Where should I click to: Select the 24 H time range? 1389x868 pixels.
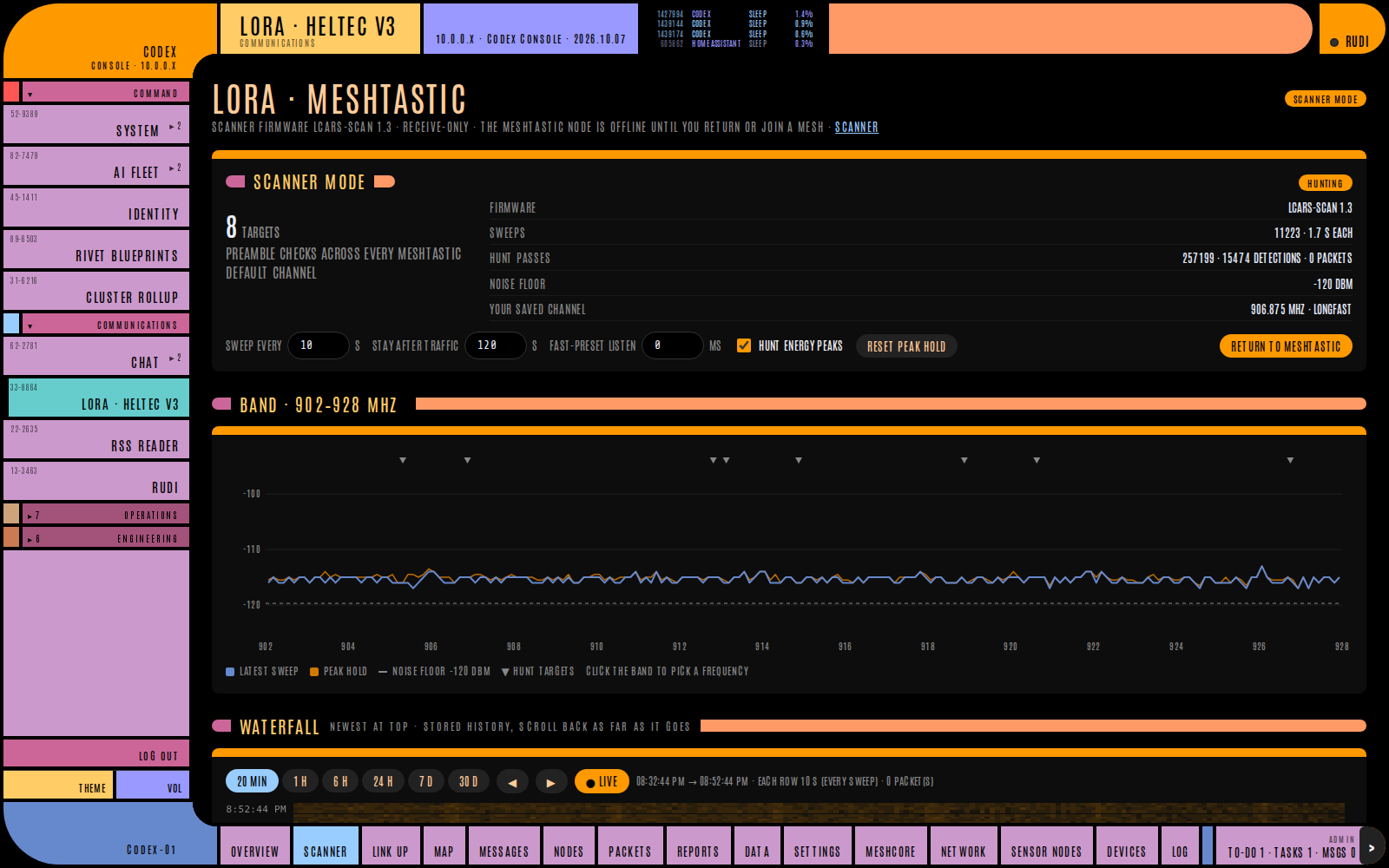(x=383, y=782)
